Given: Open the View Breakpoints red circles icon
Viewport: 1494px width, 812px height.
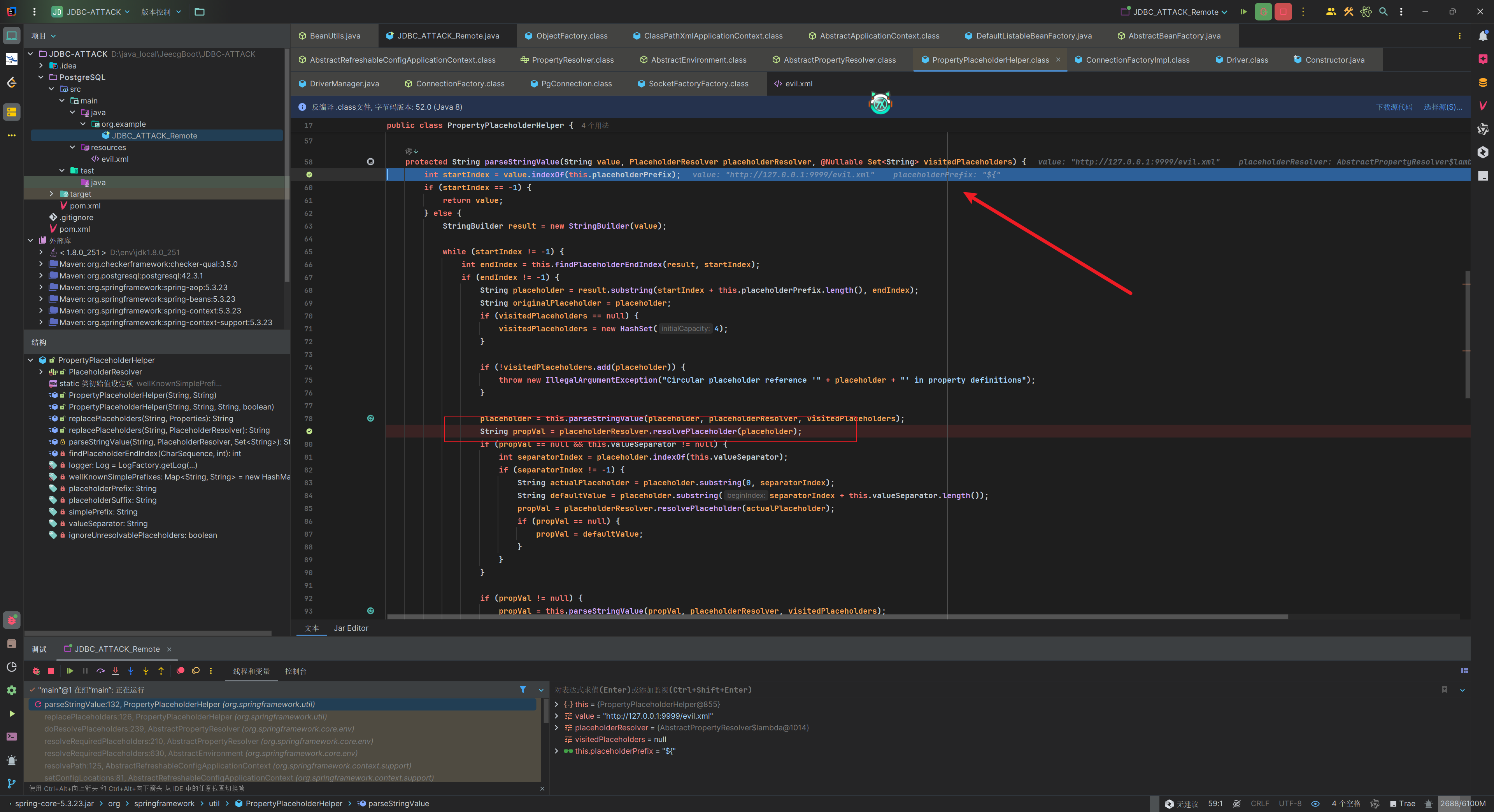Looking at the screenshot, I should coord(181,670).
